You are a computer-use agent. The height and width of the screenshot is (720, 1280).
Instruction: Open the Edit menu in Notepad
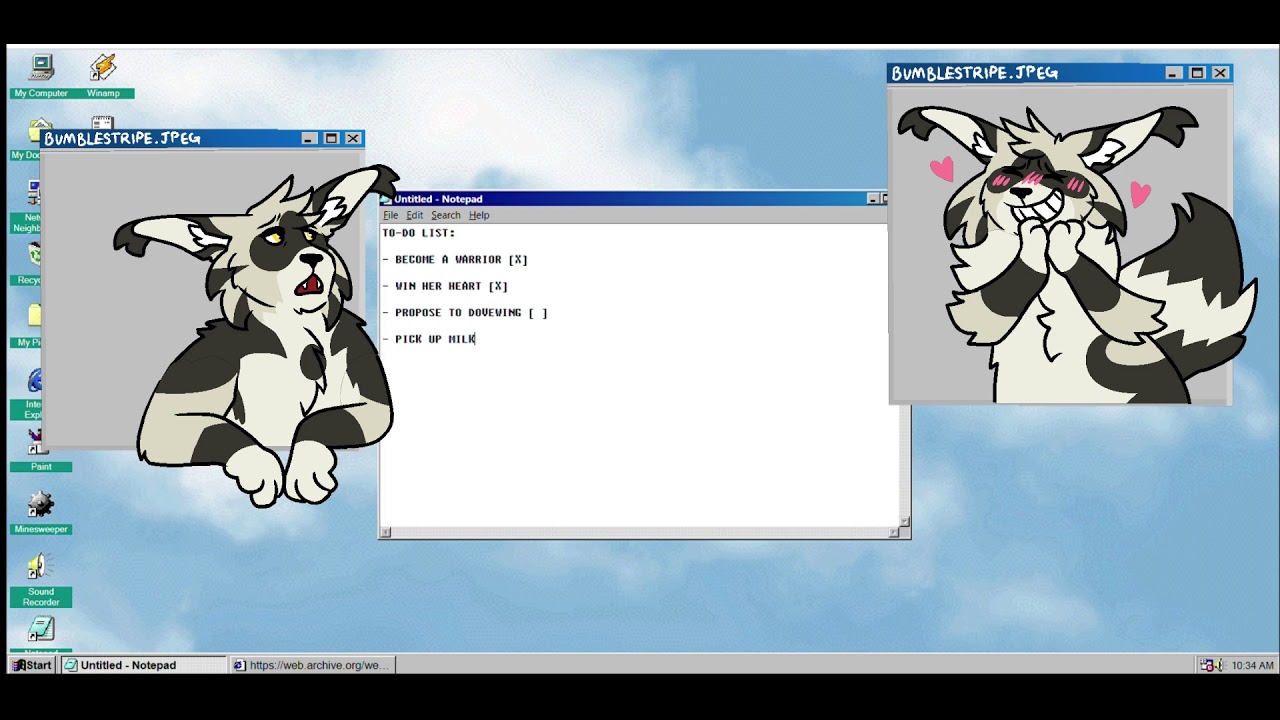click(x=414, y=215)
